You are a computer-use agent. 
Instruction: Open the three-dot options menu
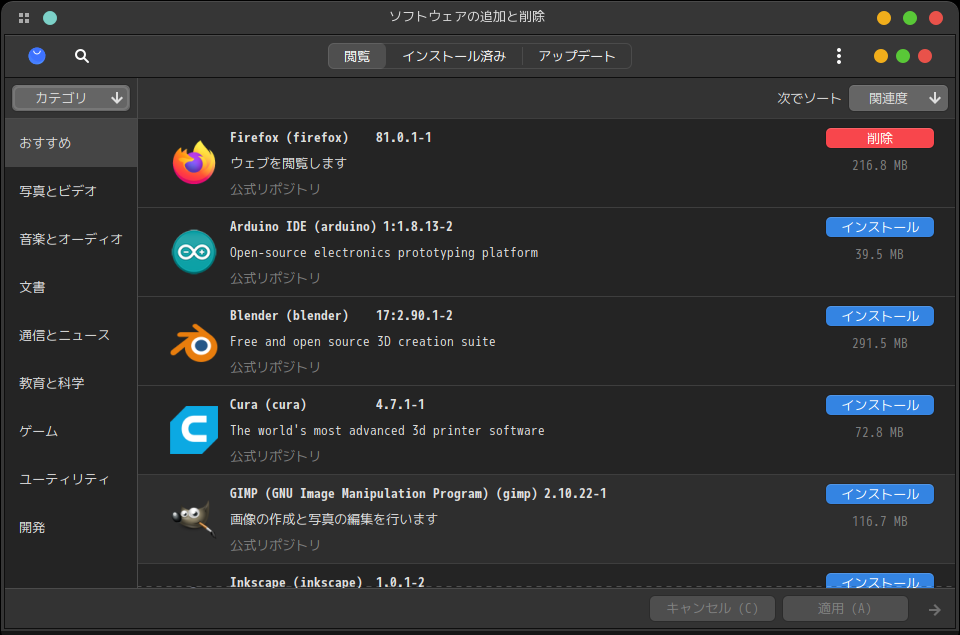[839, 56]
